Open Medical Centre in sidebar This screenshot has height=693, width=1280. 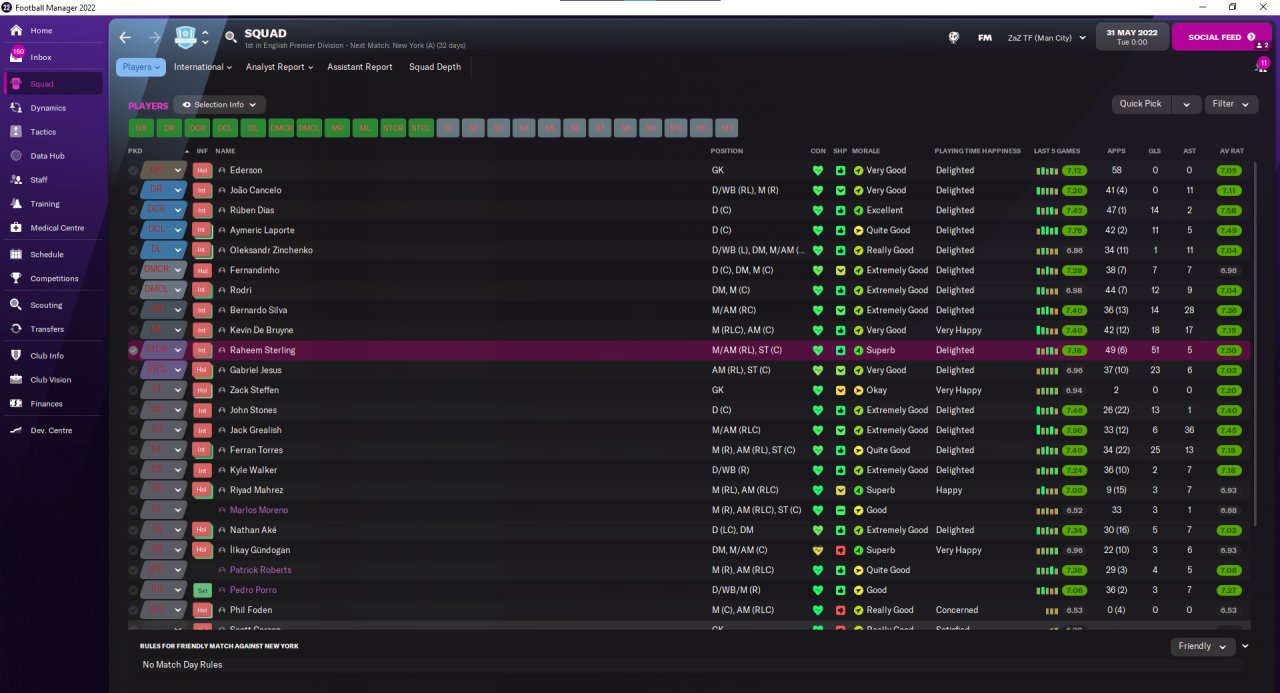(x=55, y=228)
